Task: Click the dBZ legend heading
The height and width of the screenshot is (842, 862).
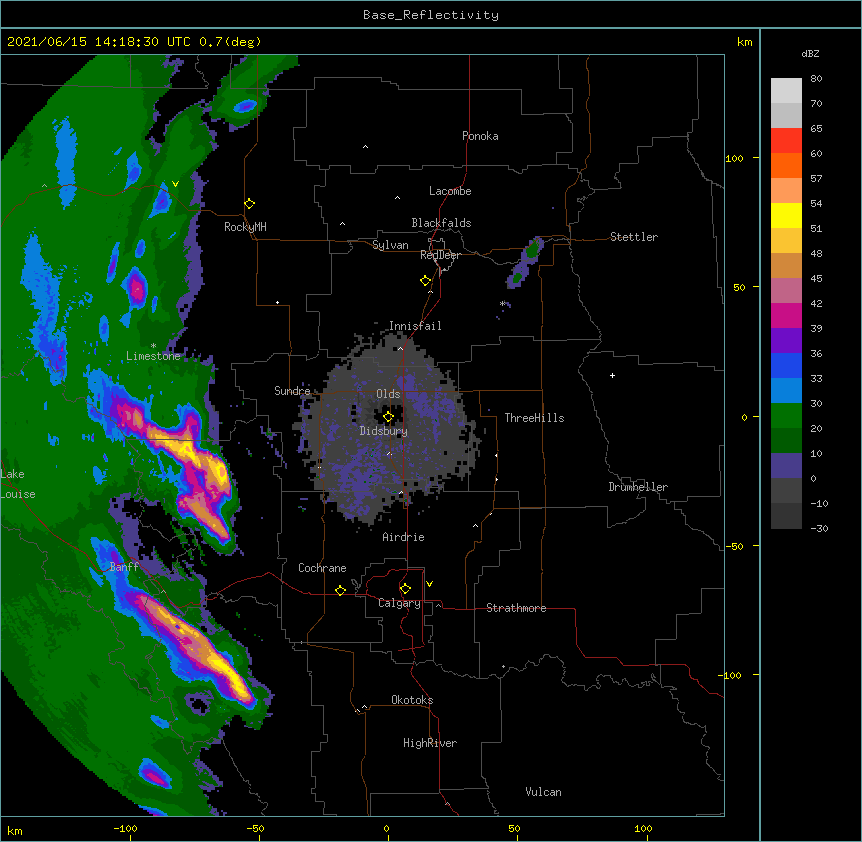Action: [810, 53]
